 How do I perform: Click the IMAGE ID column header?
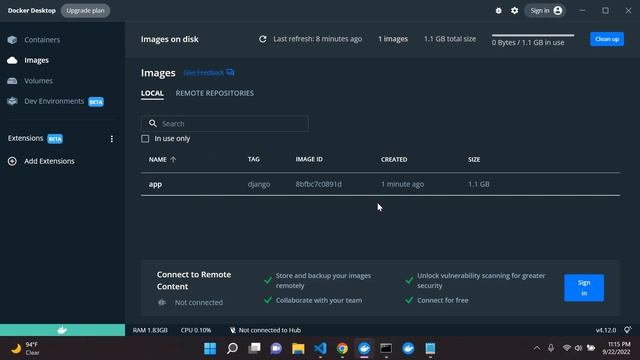coord(309,159)
